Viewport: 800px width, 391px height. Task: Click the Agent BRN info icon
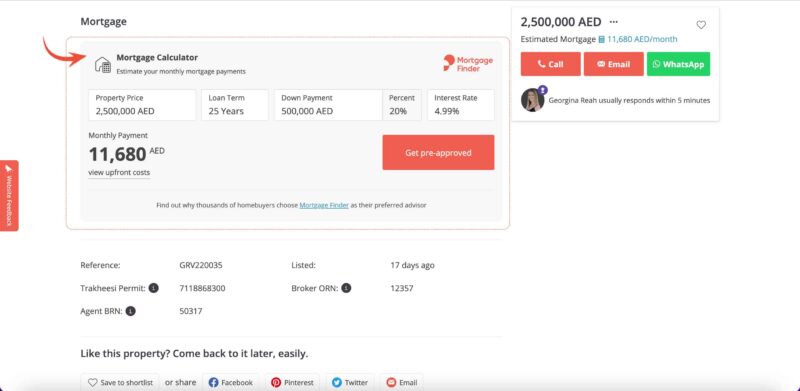(131, 311)
